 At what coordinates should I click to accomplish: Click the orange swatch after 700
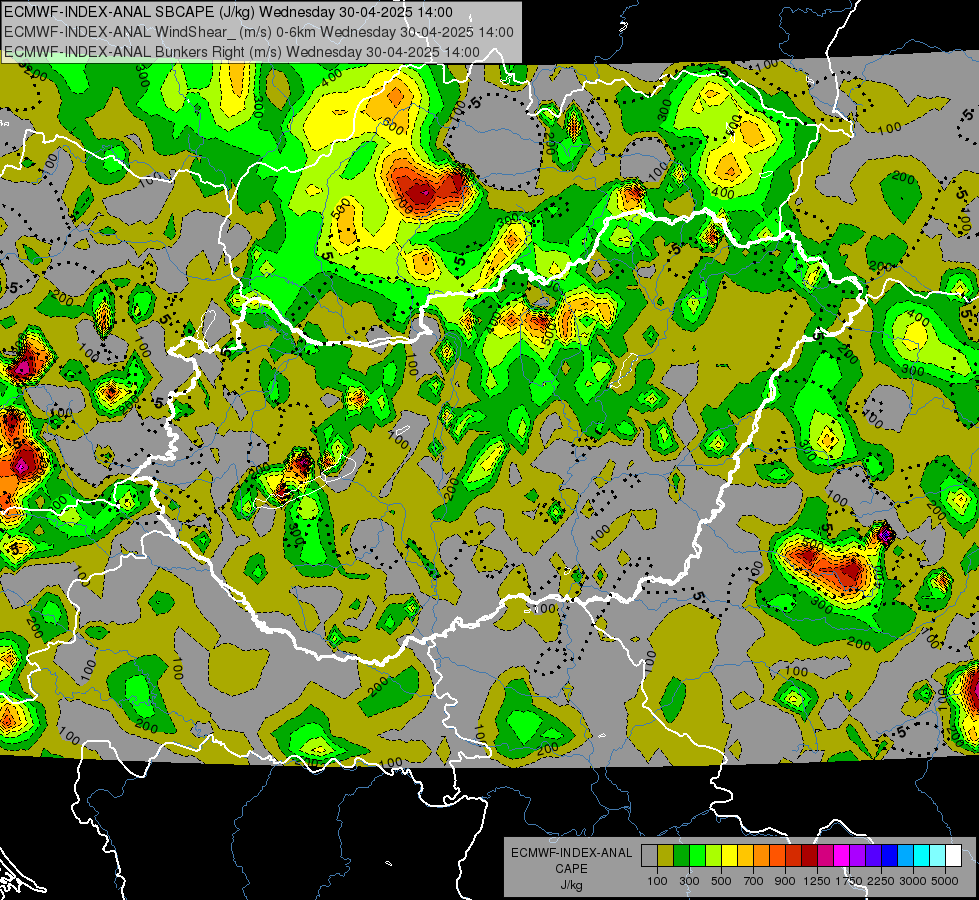click(x=761, y=855)
